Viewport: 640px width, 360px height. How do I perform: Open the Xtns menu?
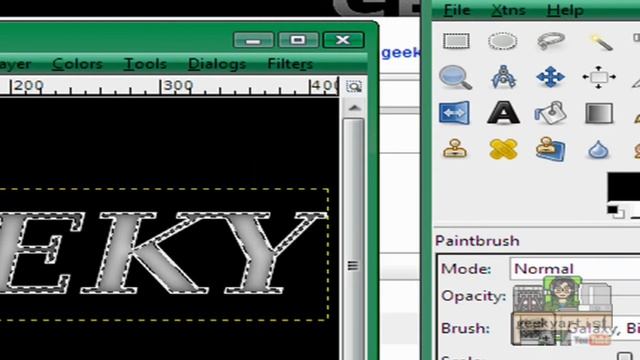[x=508, y=10]
